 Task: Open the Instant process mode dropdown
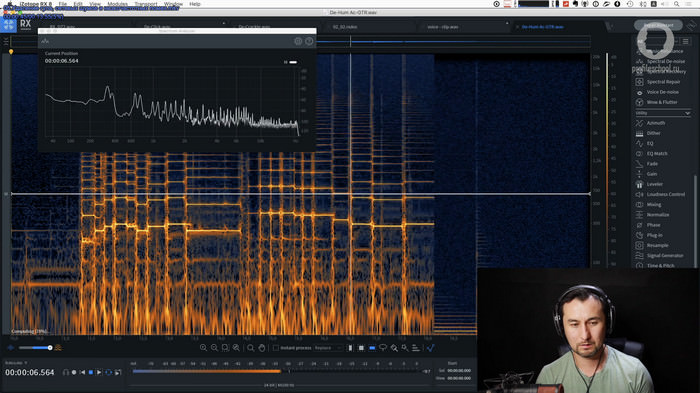[x=328, y=348]
